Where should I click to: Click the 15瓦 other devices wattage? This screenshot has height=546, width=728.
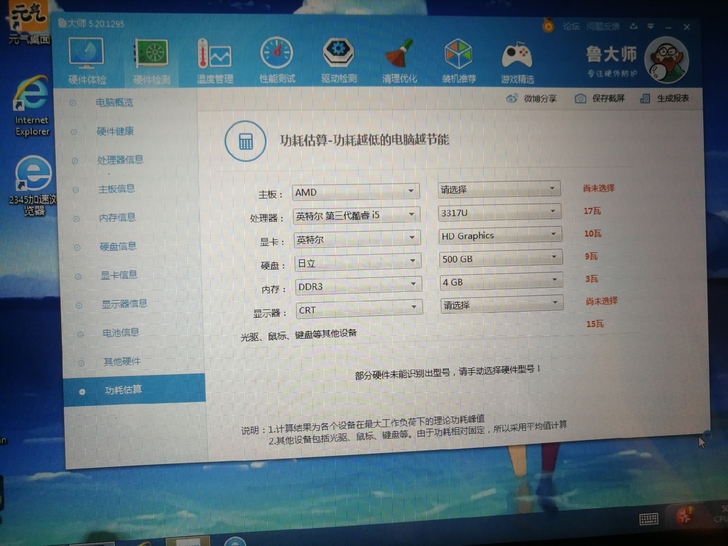click(x=595, y=324)
